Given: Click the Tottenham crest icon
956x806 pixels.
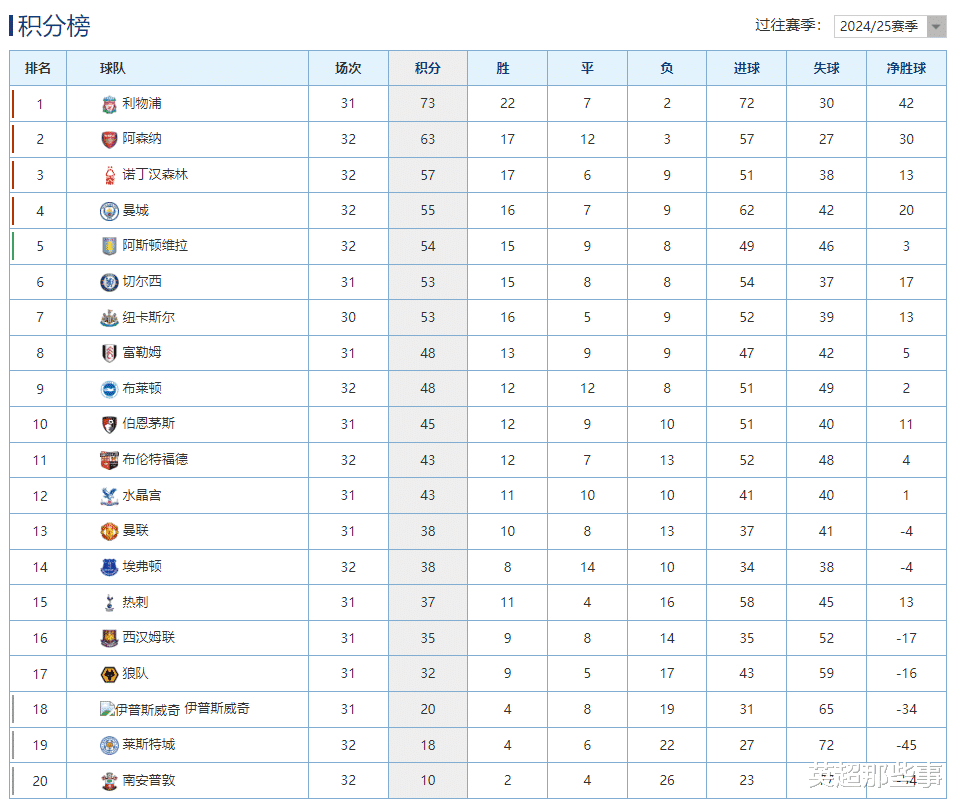Looking at the screenshot, I should (109, 602).
